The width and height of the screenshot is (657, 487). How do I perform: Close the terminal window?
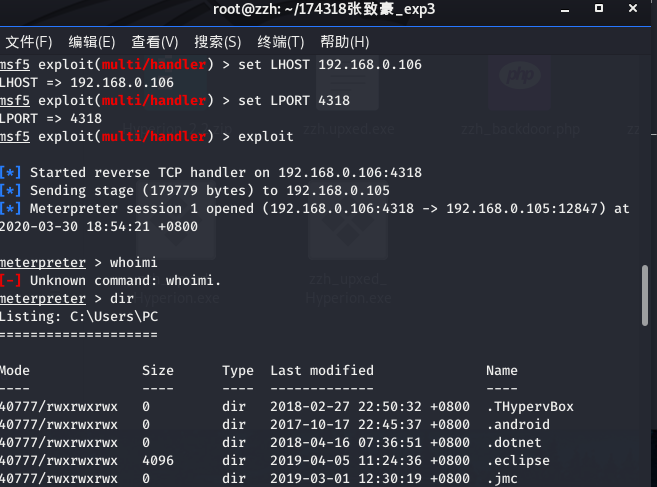pos(633,8)
